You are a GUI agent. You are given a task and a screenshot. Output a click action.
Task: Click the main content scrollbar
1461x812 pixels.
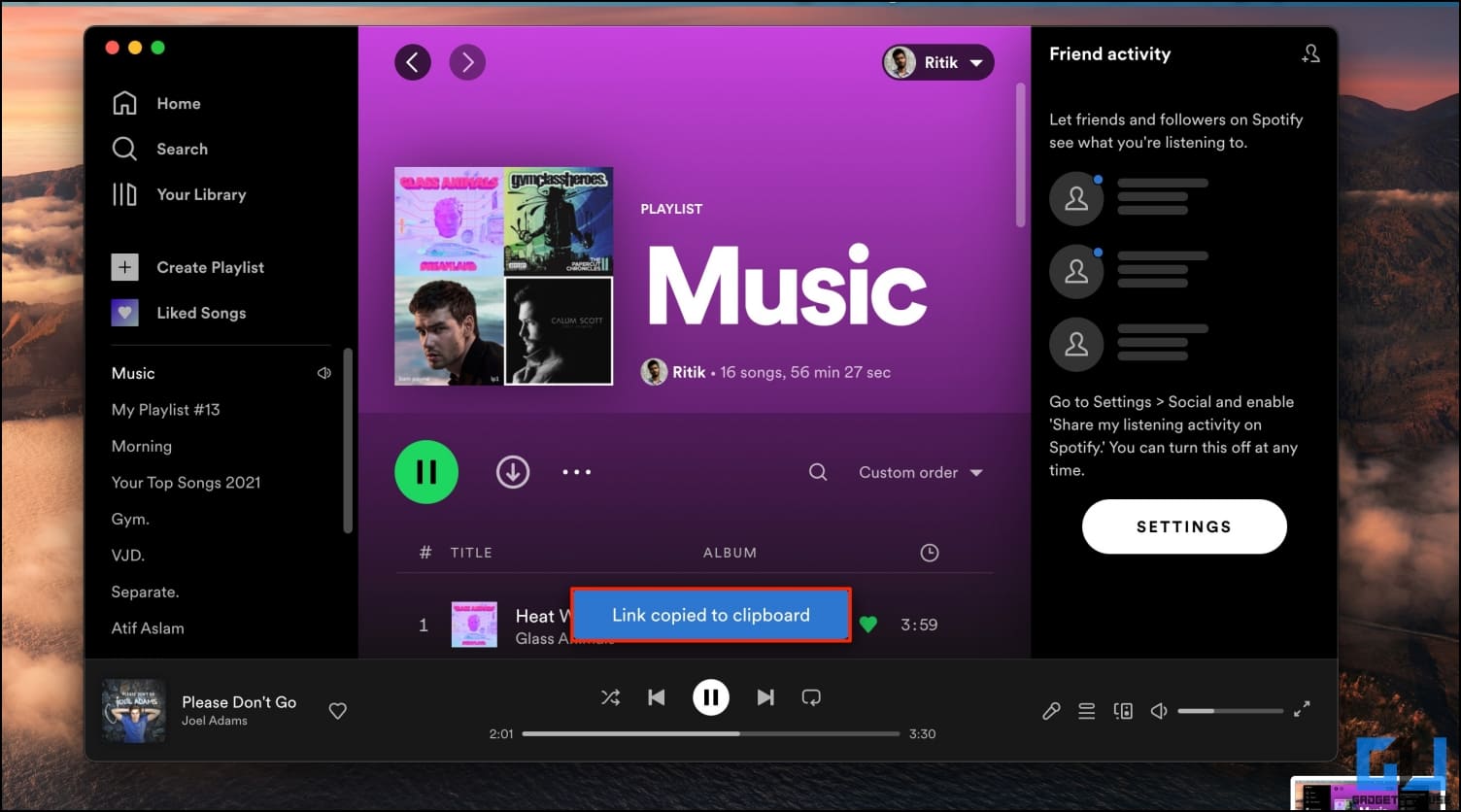coord(1020,155)
